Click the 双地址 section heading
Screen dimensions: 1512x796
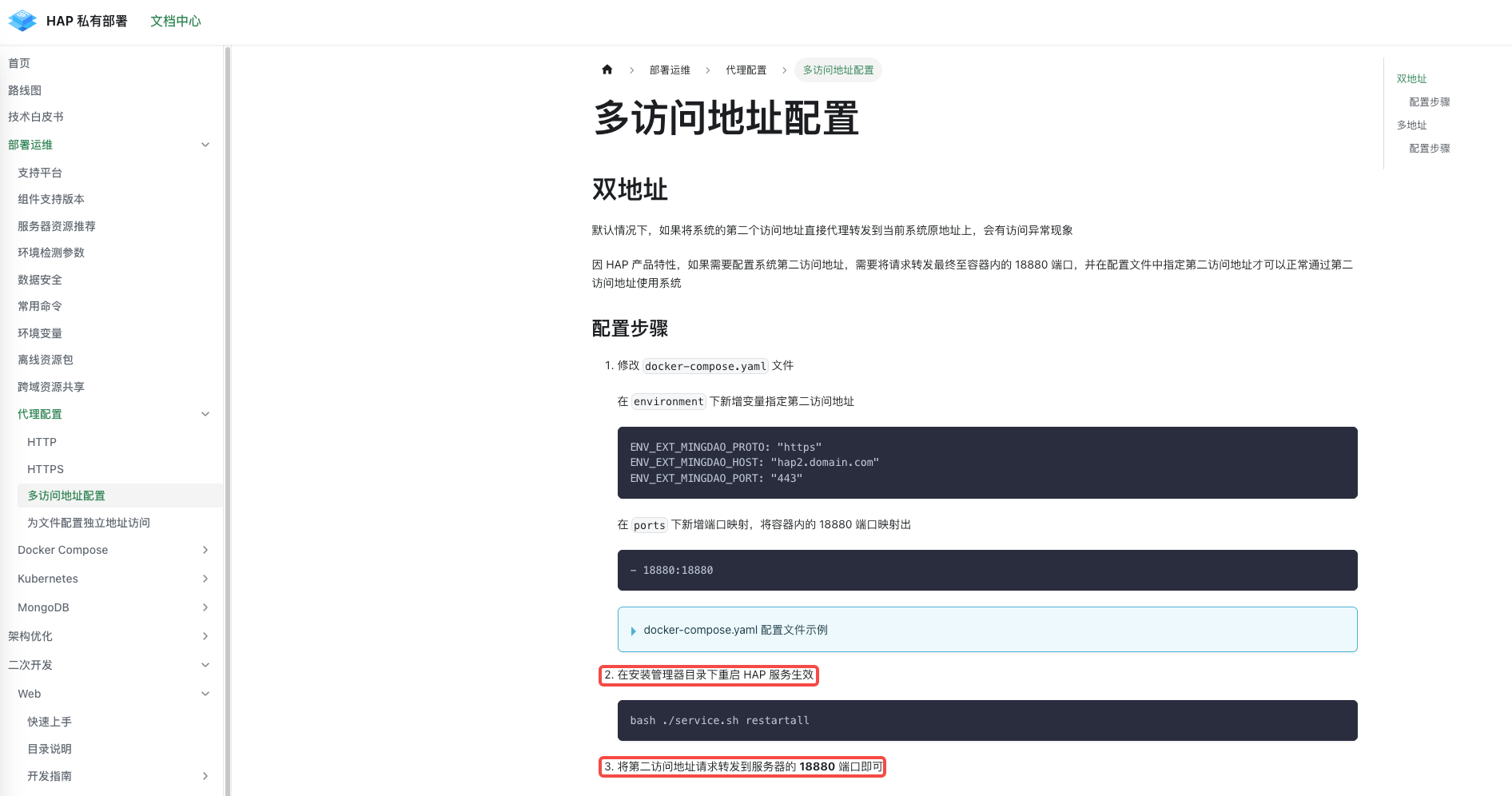pyautogui.click(x=630, y=189)
